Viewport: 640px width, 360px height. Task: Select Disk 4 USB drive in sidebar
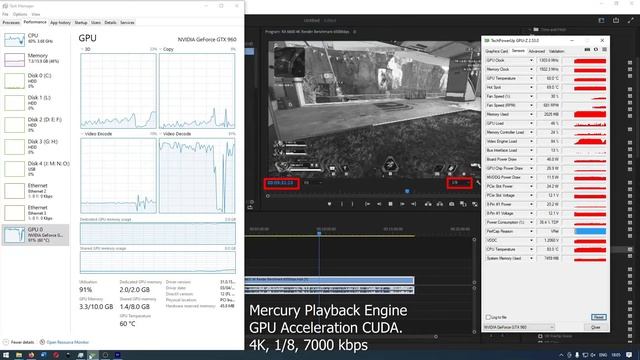click(x=36, y=169)
